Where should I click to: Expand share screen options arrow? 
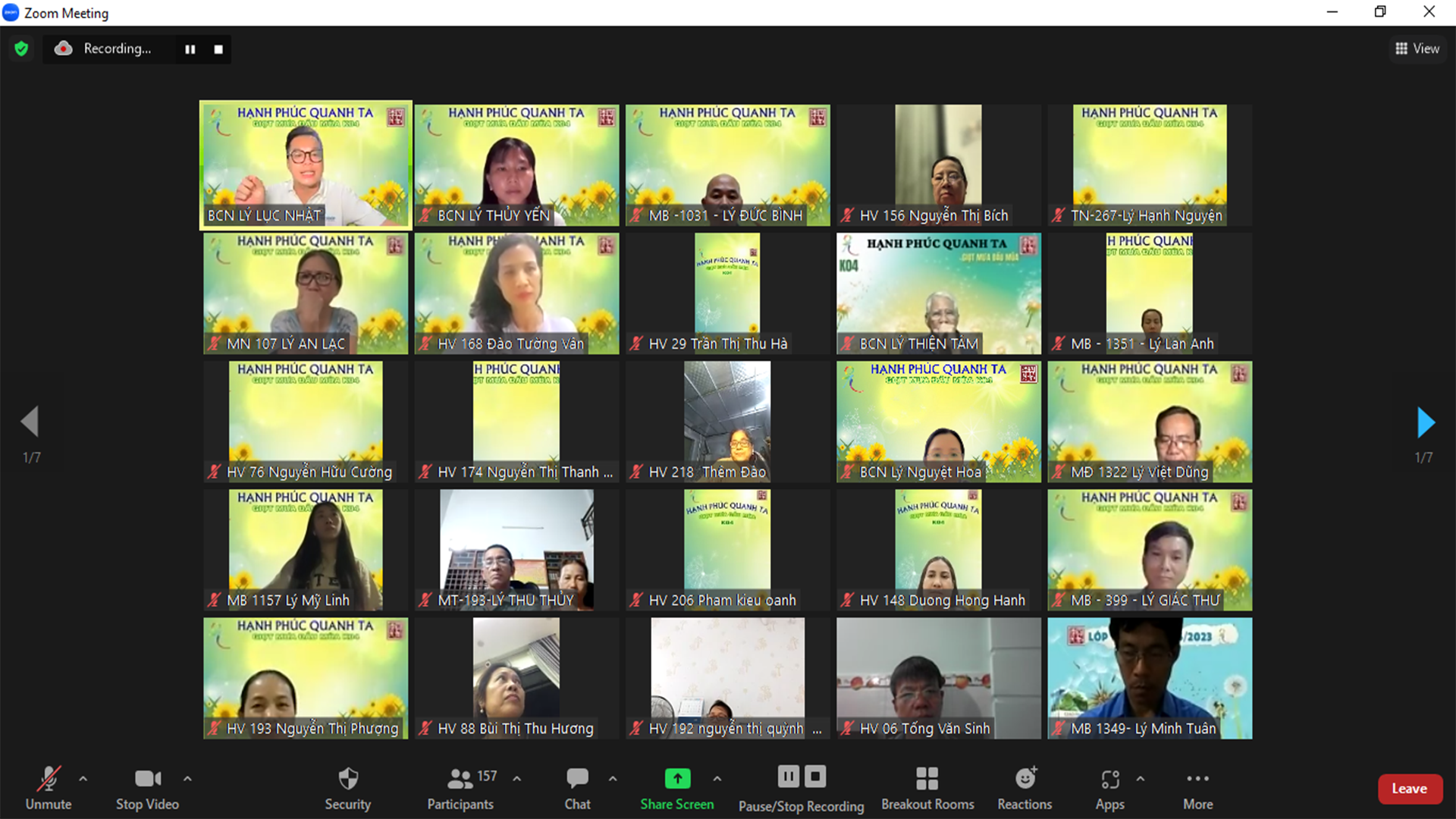717,778
